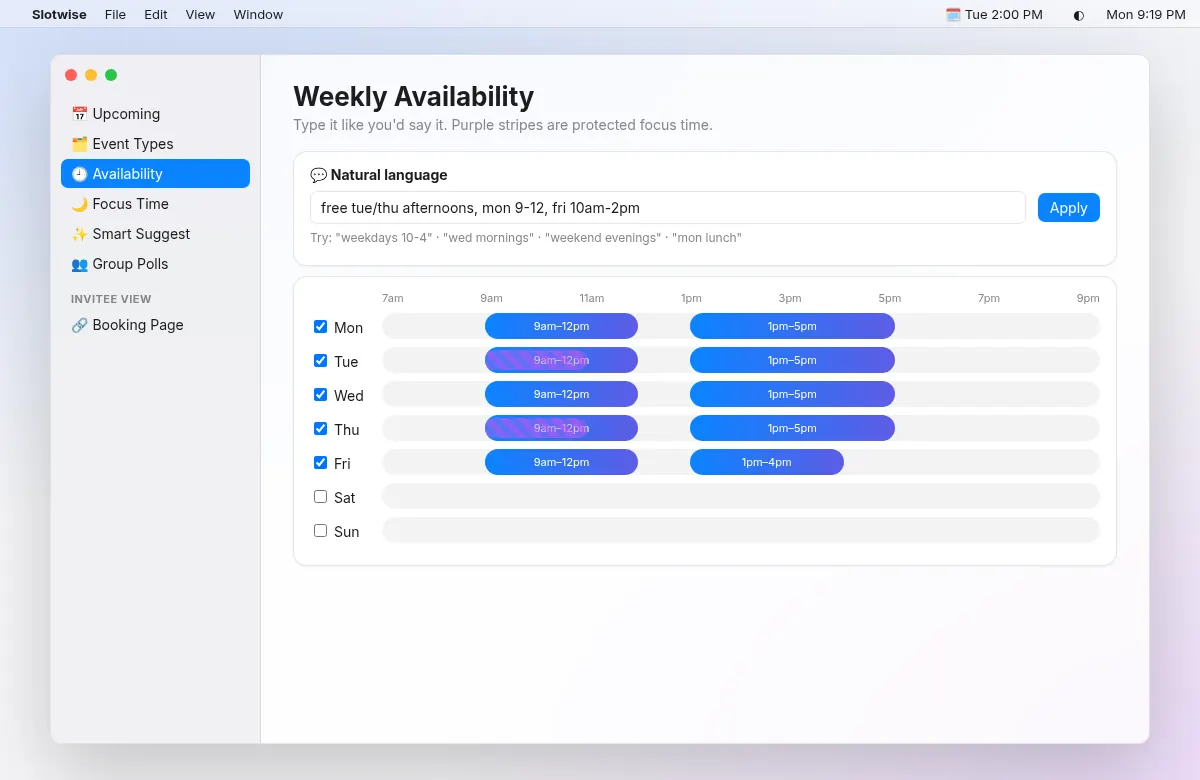
Task: Select Thursday's striped 9am–12pm focus block
Action: 561,428
